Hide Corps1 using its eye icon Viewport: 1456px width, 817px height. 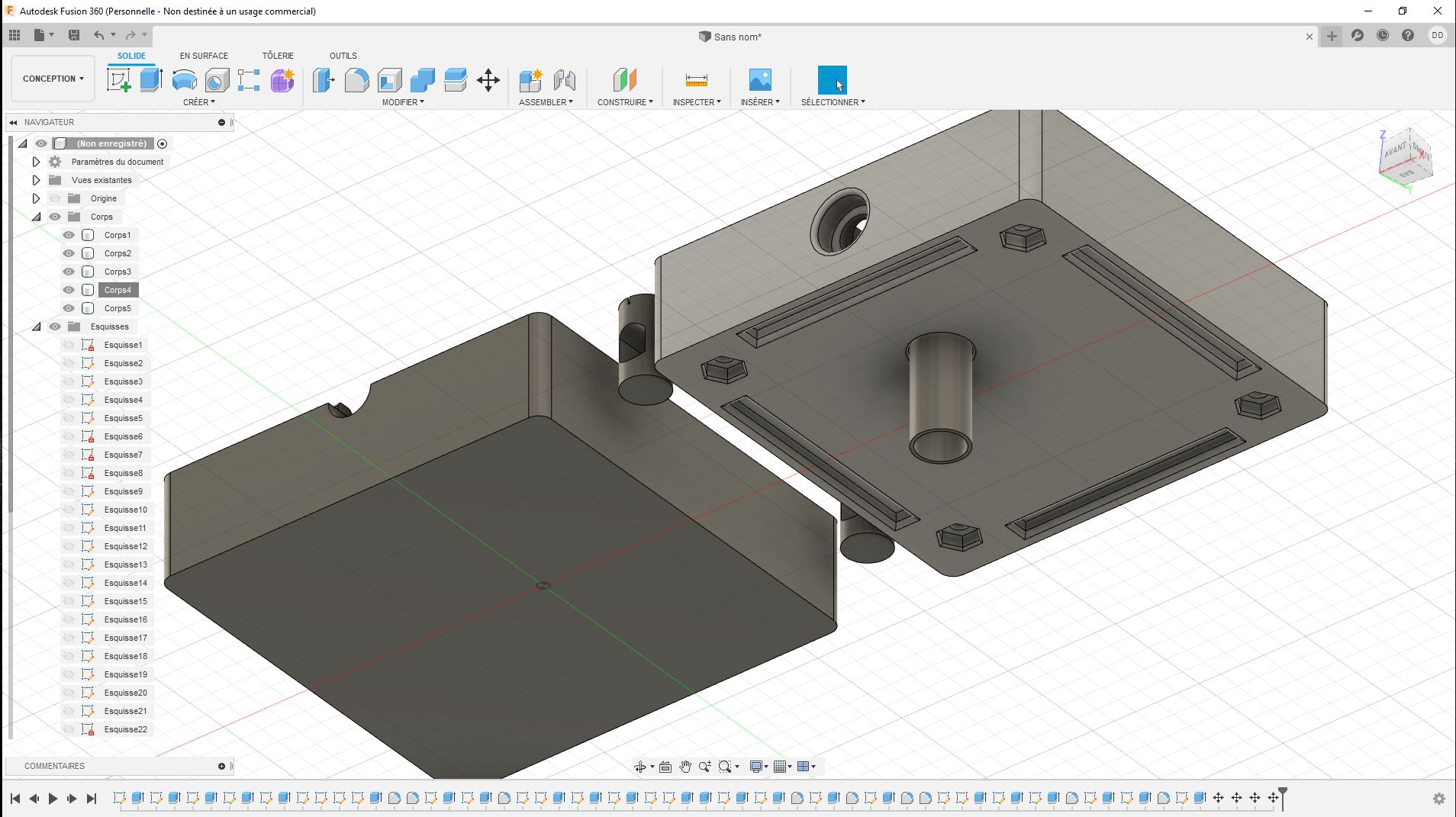pos(69,235)
